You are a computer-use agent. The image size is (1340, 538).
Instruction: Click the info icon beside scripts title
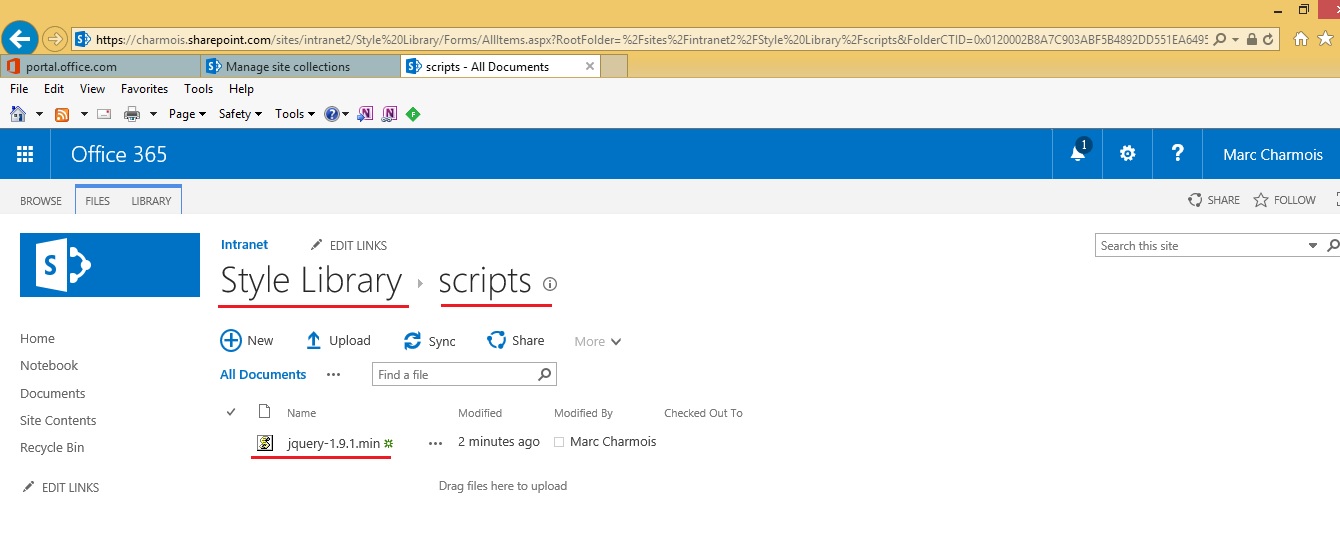coord(549,283)
